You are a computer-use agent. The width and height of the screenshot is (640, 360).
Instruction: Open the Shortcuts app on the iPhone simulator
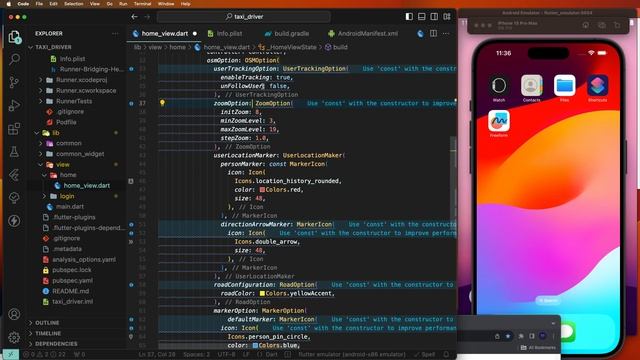[597, 86]
